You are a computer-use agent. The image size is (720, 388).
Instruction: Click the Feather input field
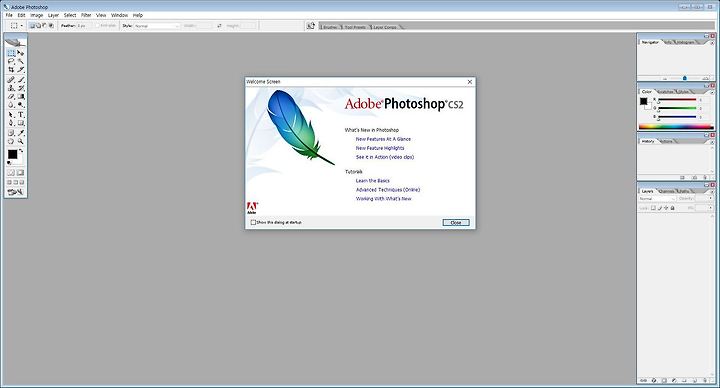tap(84, 26)
